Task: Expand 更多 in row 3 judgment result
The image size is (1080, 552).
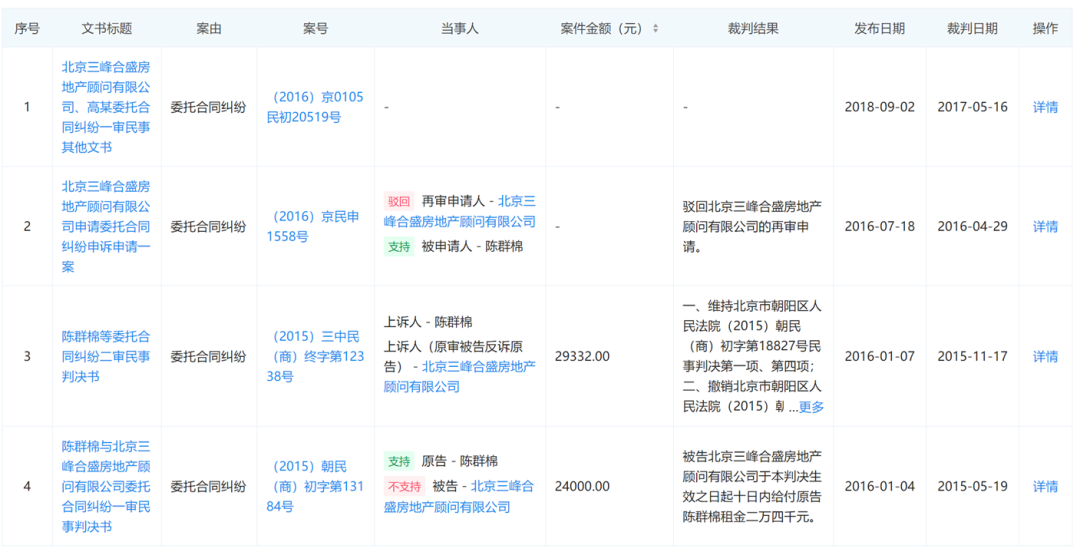Action: (811, 407)
